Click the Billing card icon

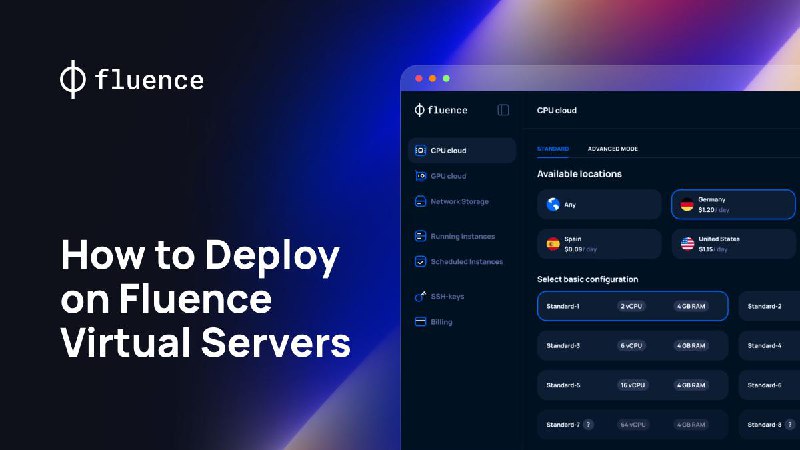(x=420, y=322)
